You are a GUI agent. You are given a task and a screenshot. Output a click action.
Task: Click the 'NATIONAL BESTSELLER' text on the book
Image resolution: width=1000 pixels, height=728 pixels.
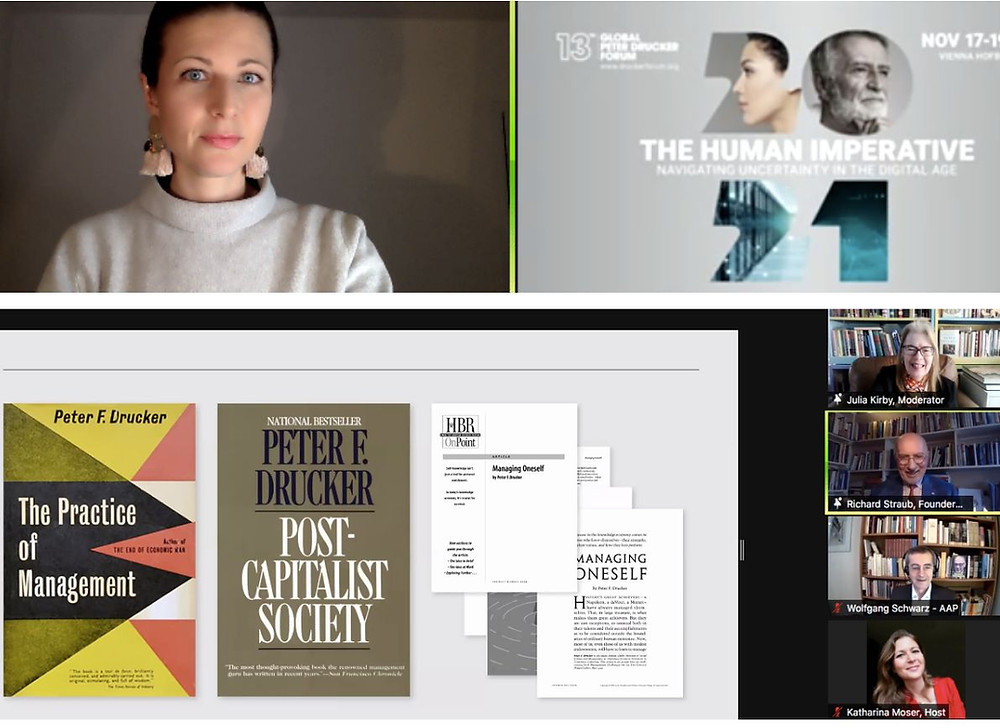point(314,421)
